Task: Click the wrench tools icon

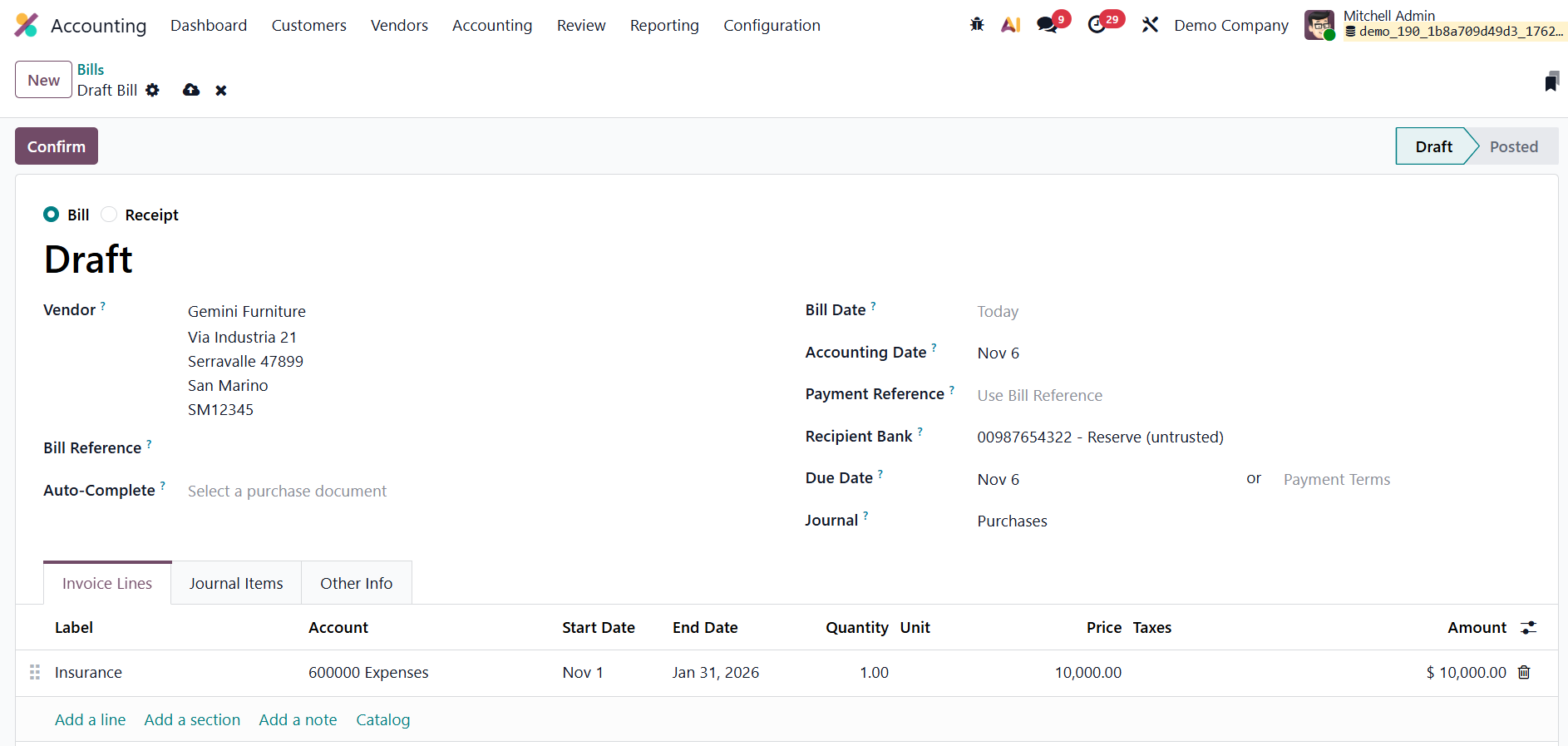Action: click(x=1150, y=25)
